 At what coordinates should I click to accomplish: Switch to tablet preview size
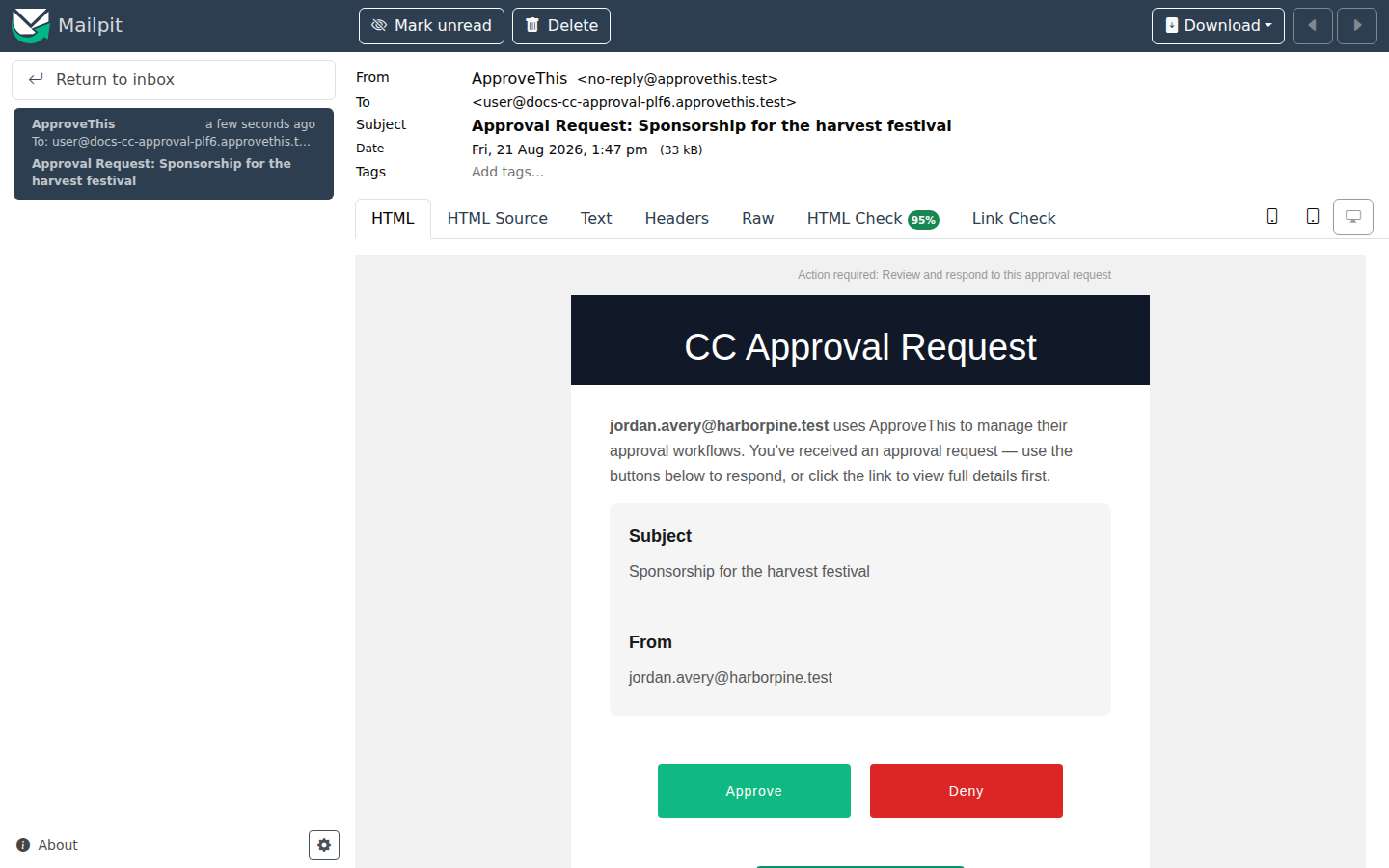(x=1313, y=217)
